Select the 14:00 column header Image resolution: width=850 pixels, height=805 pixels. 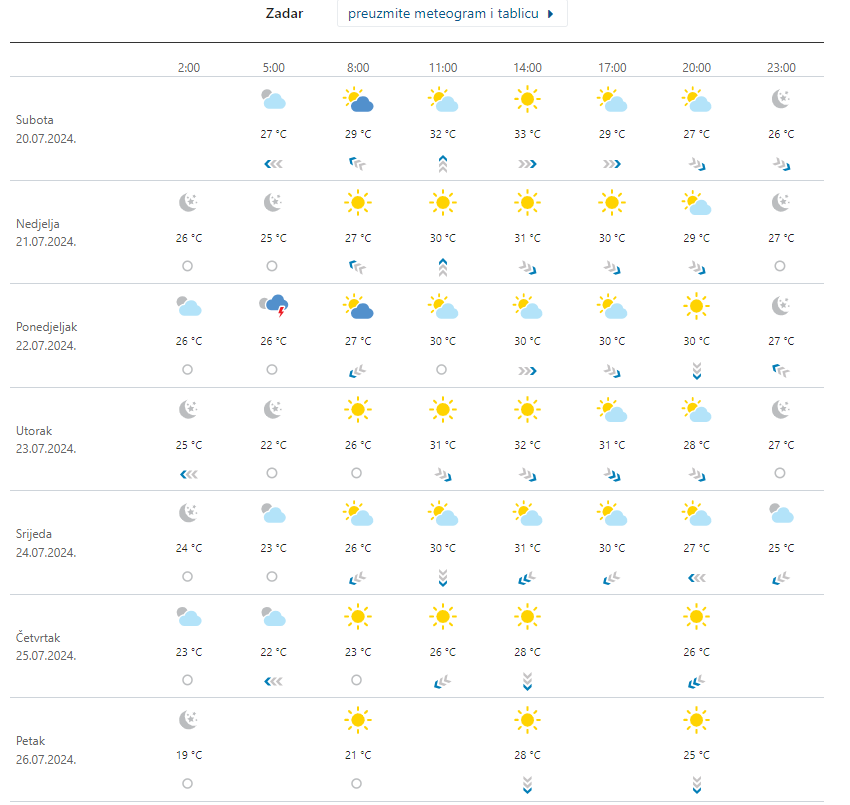[528, 68]
